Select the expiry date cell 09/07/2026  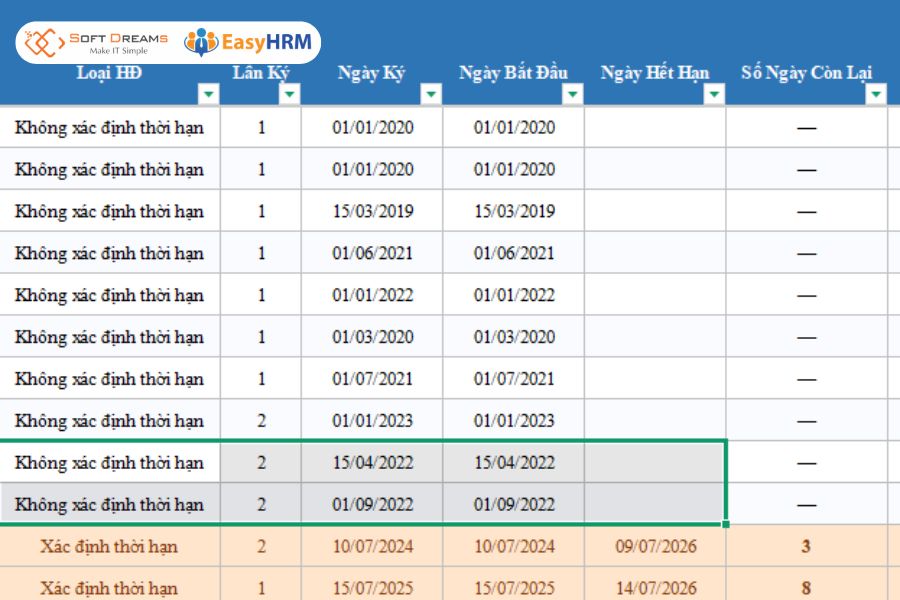pyautogui.click(x=655, y=546)
